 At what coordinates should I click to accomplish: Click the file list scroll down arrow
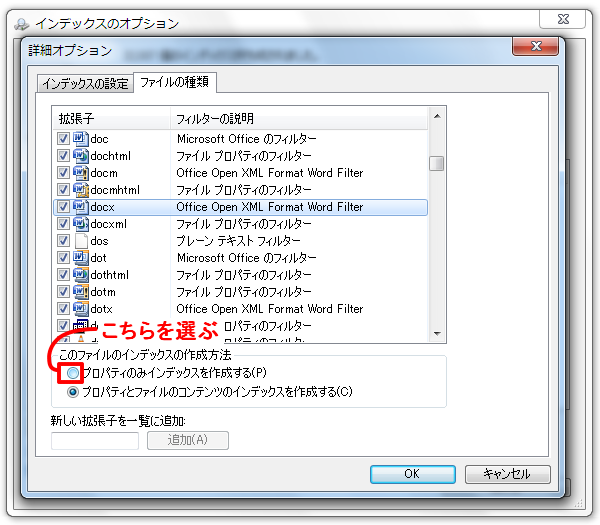(x=437, y=334)
